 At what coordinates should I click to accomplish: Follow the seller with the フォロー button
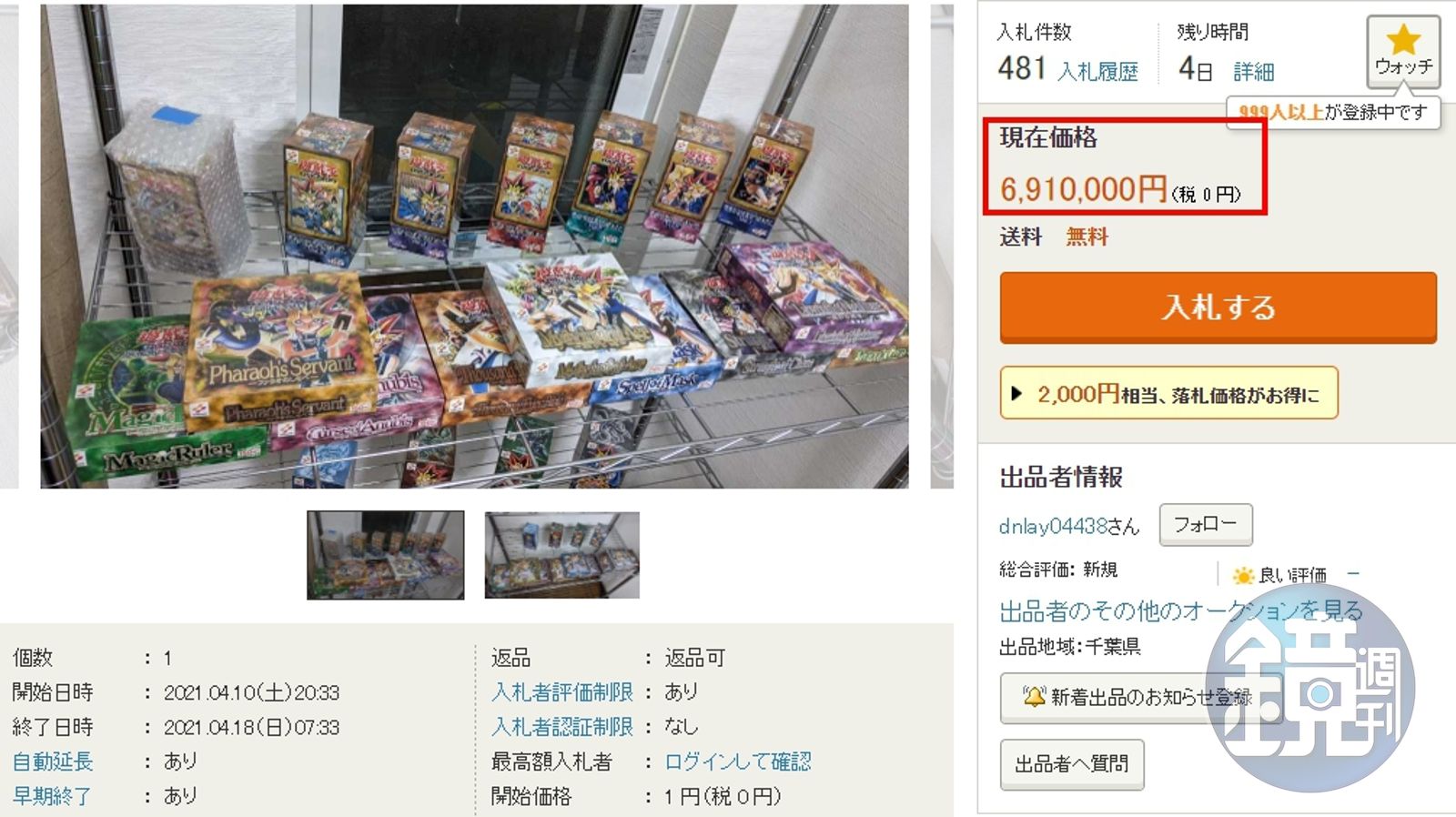coord(1205,524)
